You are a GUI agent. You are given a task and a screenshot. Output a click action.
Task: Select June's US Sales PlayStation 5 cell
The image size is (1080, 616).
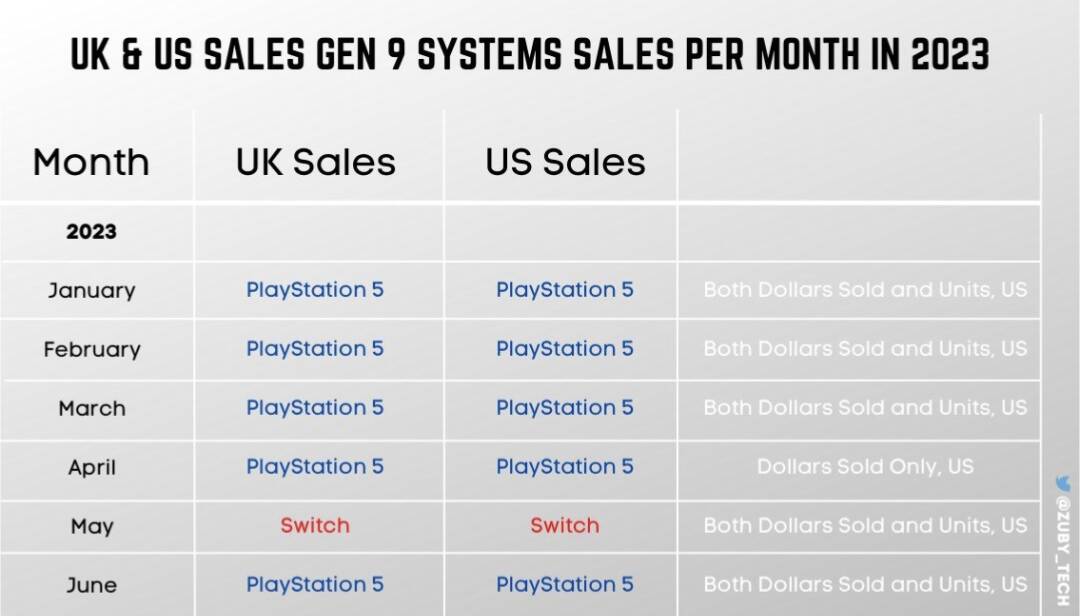[x=565, y=584]
